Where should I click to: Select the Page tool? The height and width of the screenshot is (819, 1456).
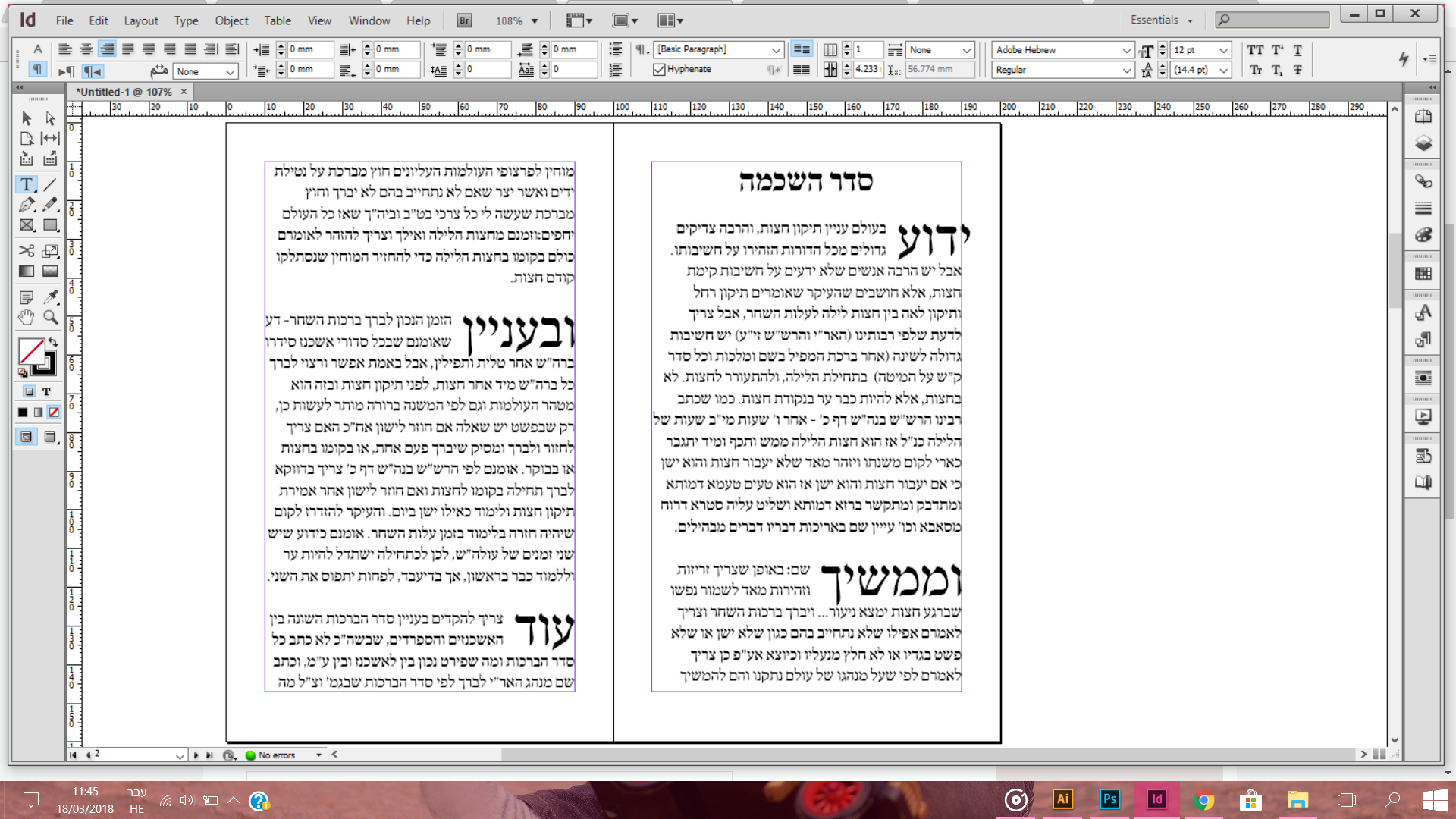(x=27, y=139)
